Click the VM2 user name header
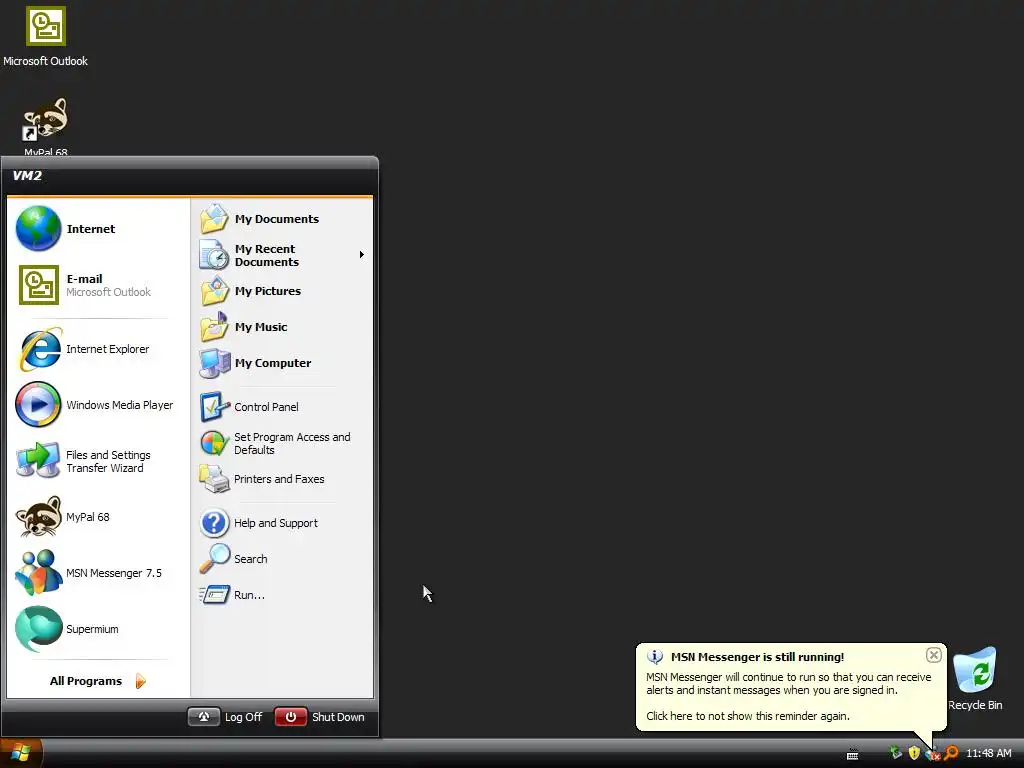Viewport: 1024px width, 768px height. pyautogui.click(x=27, y=175)
